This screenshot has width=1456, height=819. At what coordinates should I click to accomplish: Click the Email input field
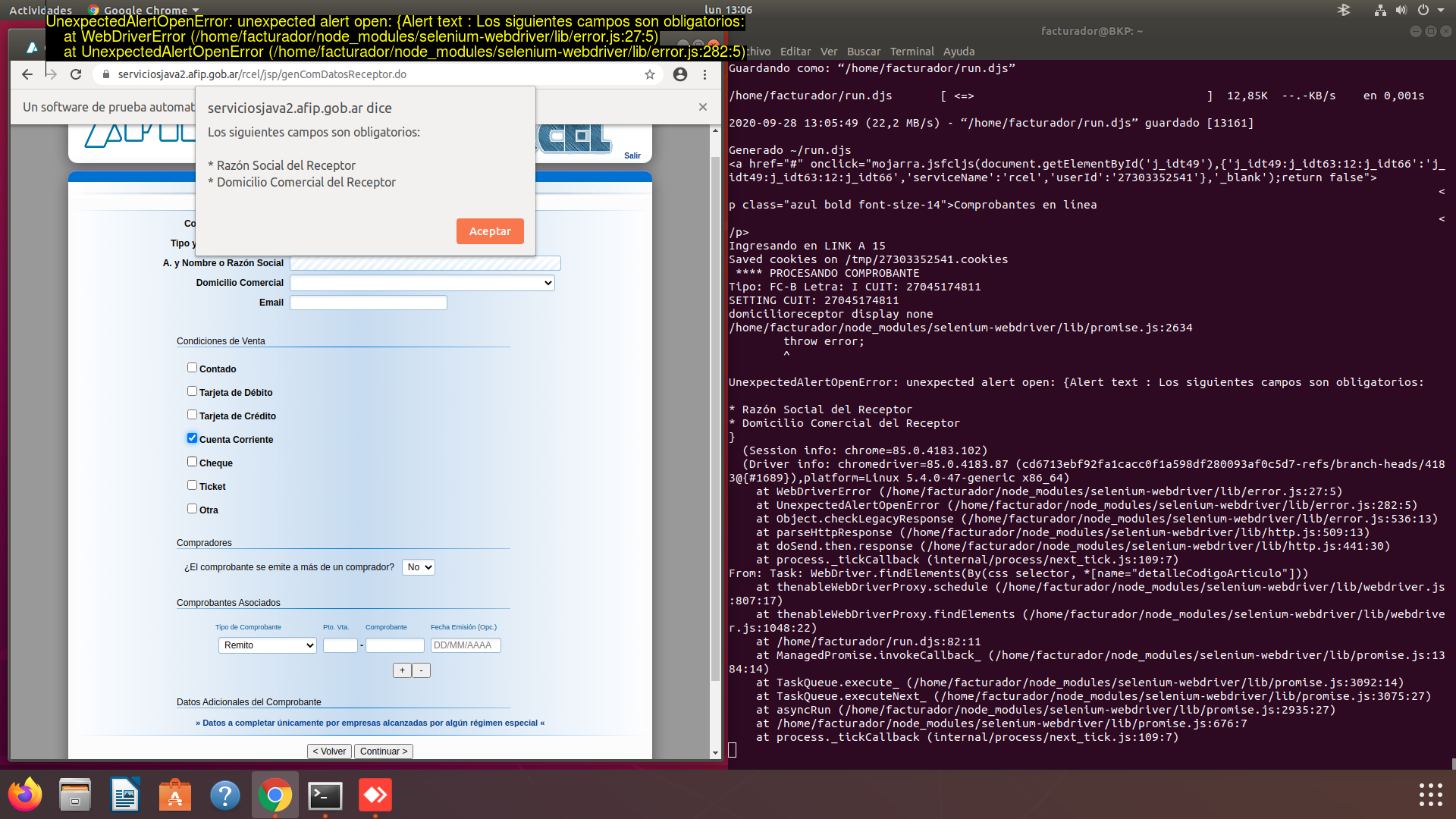[369, 303]
